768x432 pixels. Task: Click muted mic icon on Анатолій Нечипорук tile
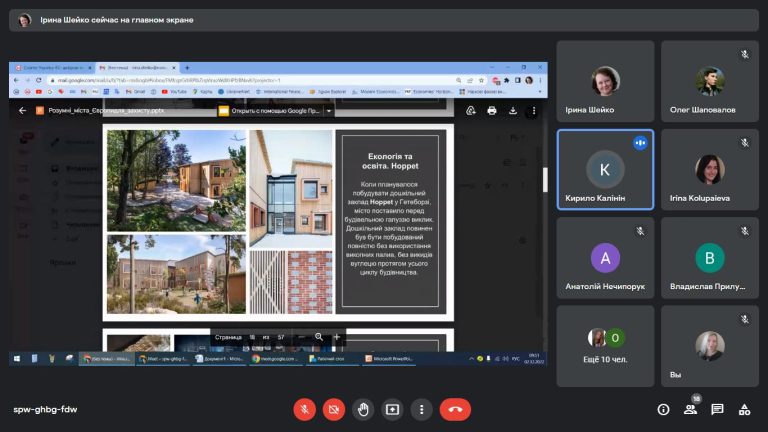(x=640, y=231)
